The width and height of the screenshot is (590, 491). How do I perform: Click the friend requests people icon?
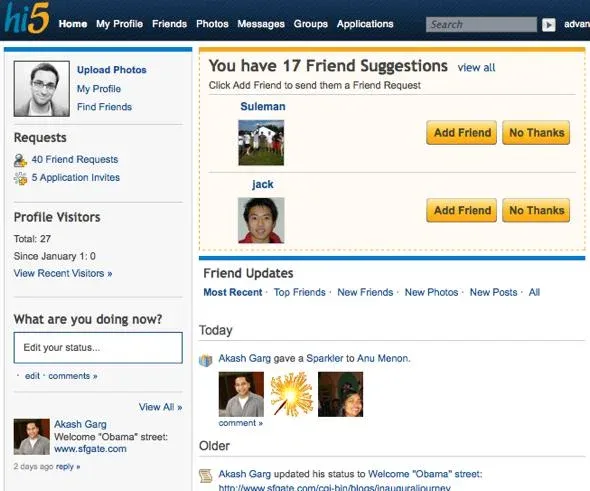(x=20, y=160)
